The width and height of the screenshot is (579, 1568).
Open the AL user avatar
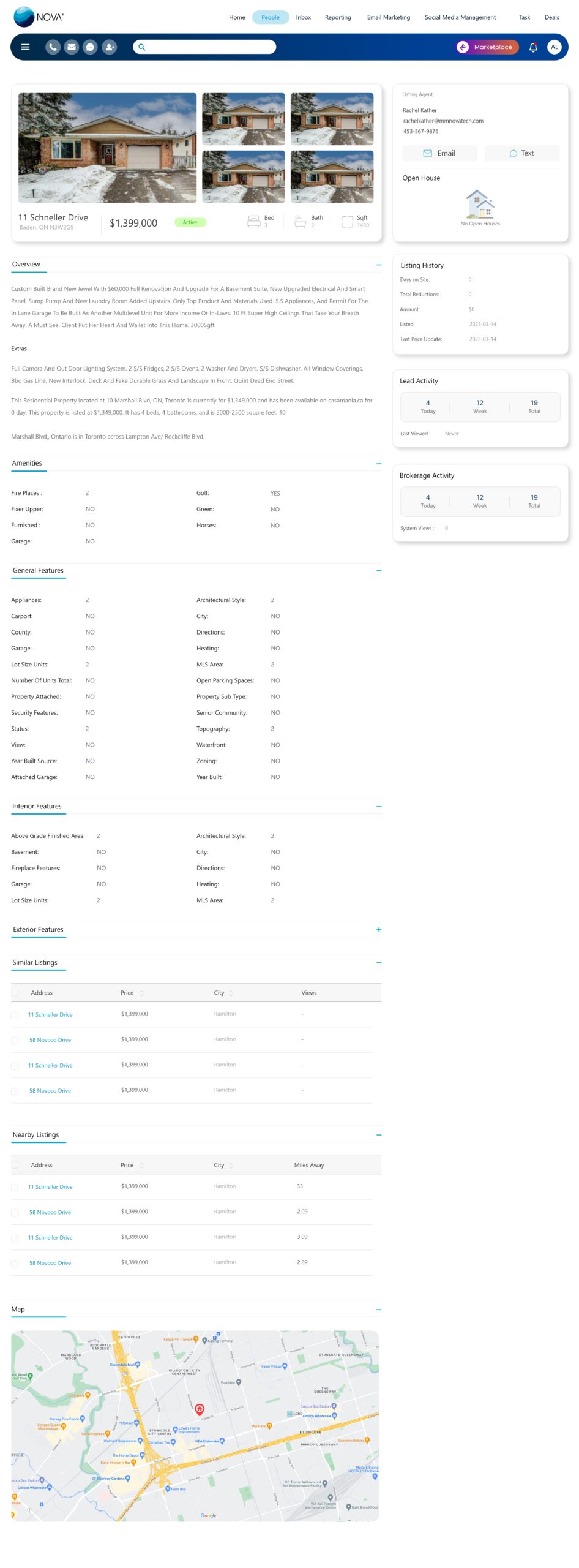tap(555, 47)
